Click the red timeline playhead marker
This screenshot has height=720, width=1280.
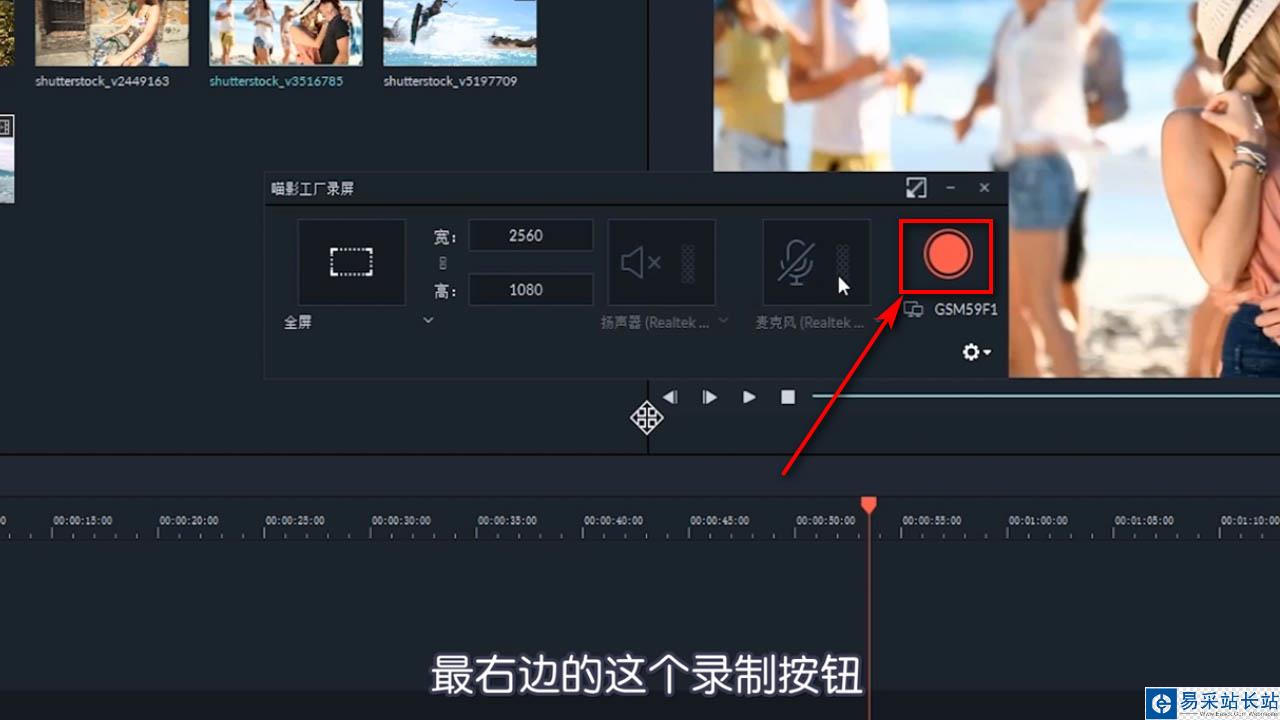coord(869,505)
